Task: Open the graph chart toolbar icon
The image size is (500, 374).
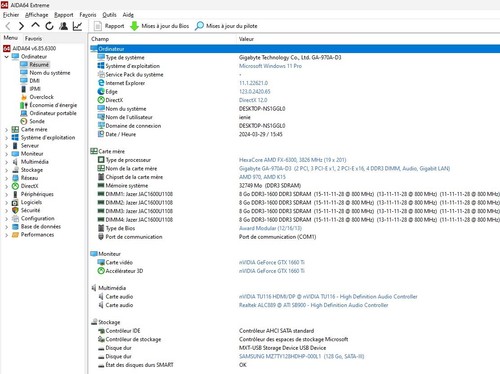Action: [x=77, y=26]
